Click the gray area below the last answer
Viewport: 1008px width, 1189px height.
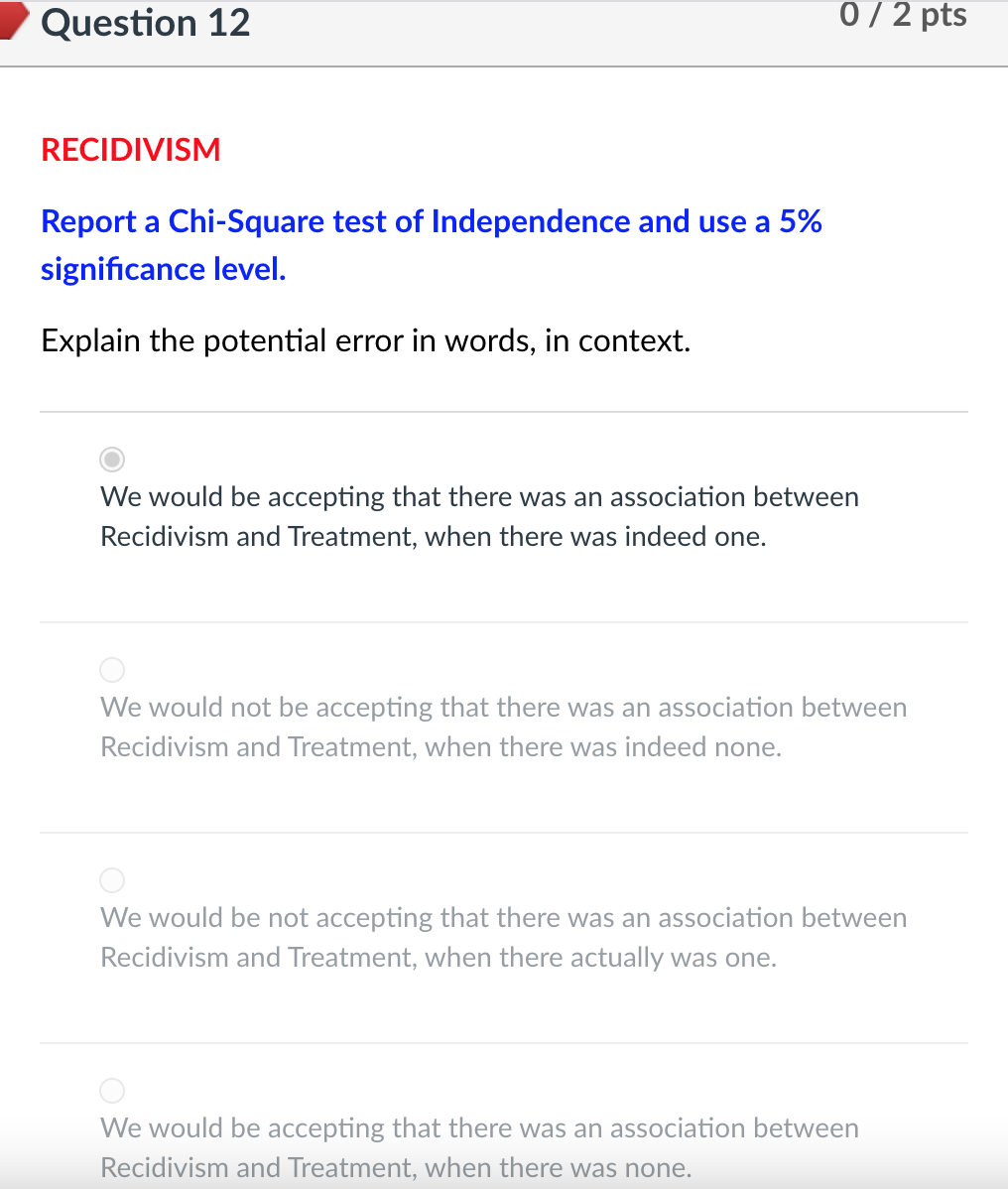504,1184
